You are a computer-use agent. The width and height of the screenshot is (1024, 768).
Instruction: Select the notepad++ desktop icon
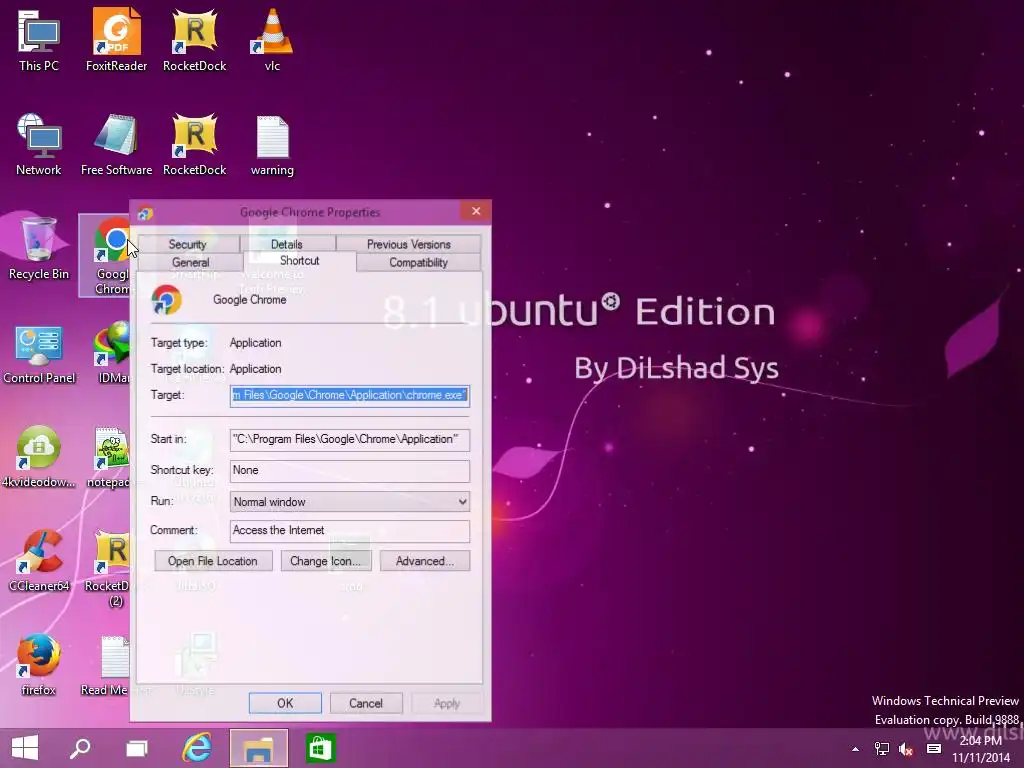click(110, 457)
